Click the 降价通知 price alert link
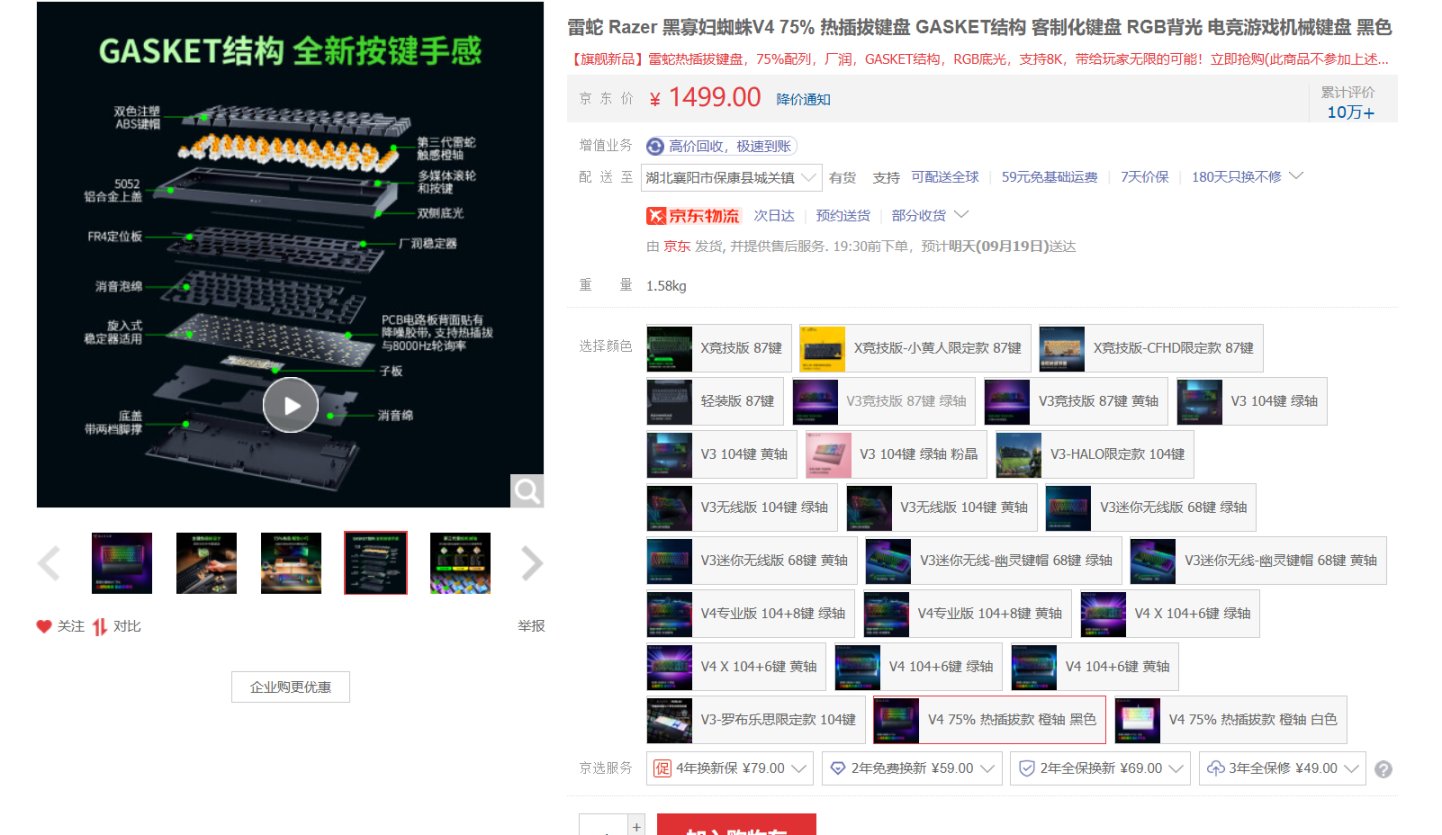Image resolution: width=1442 pixels, height=835 pixels. tap(803, 99)
